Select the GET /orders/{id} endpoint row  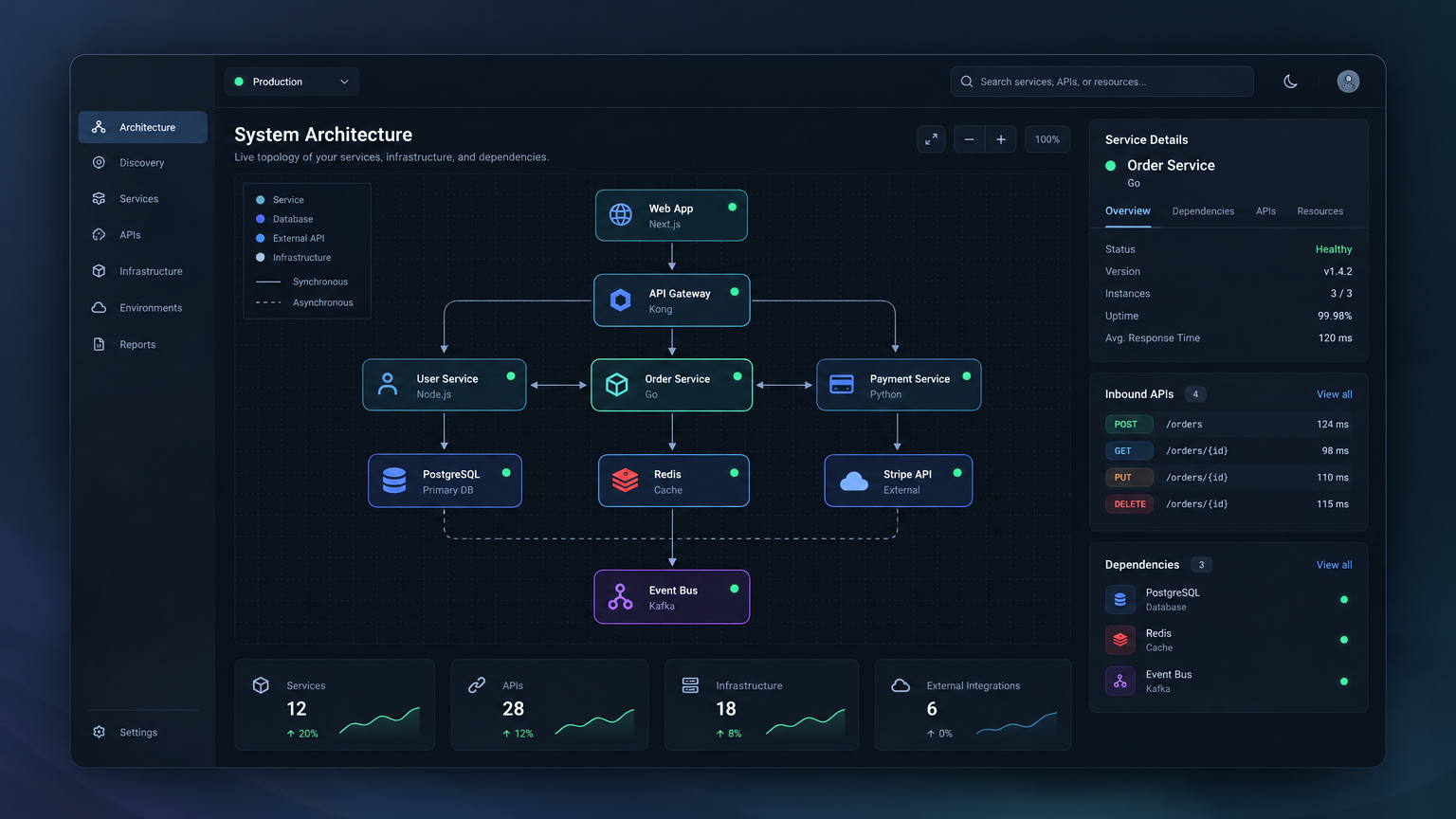click(1228, 451)
